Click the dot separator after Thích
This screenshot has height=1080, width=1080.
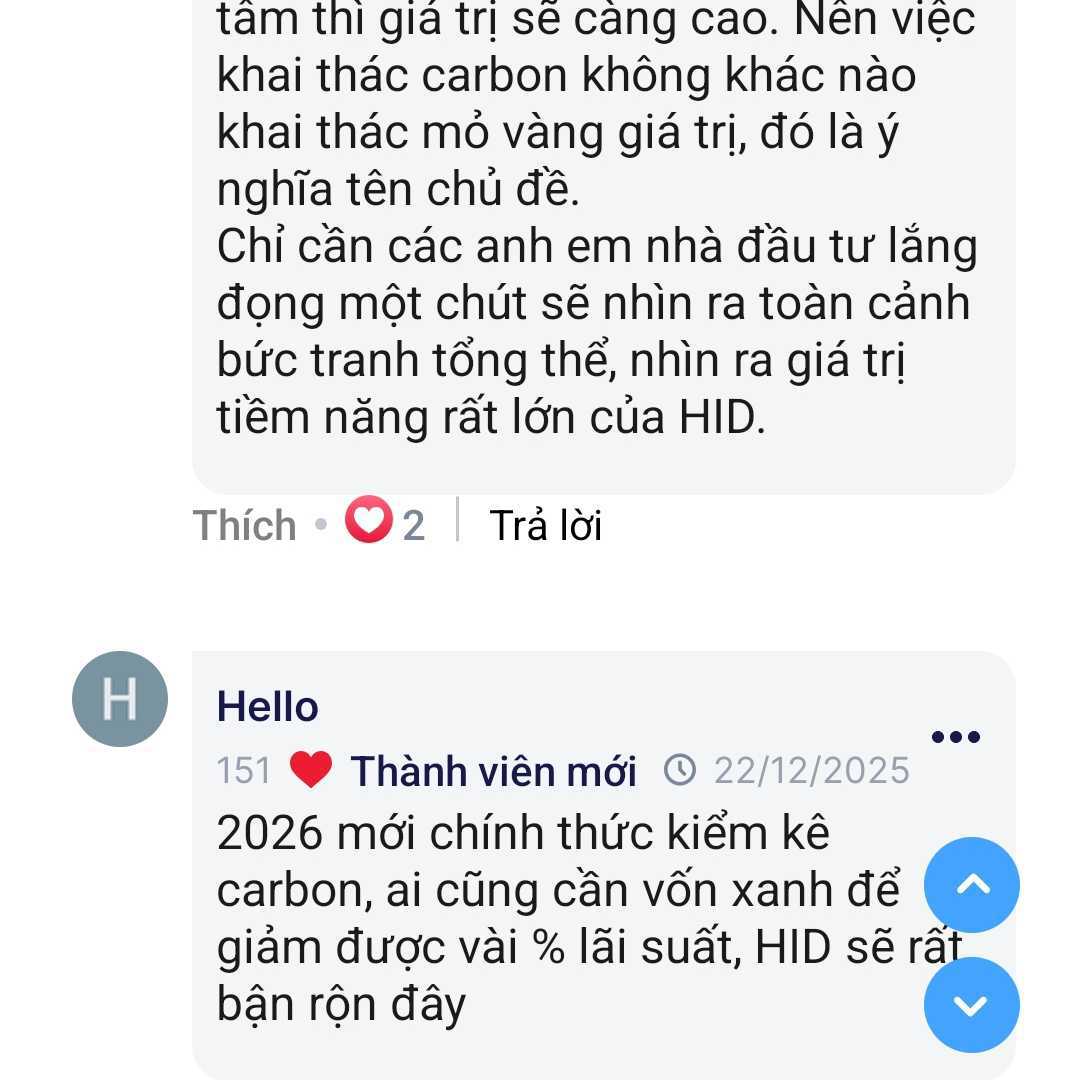click(320, 525)
